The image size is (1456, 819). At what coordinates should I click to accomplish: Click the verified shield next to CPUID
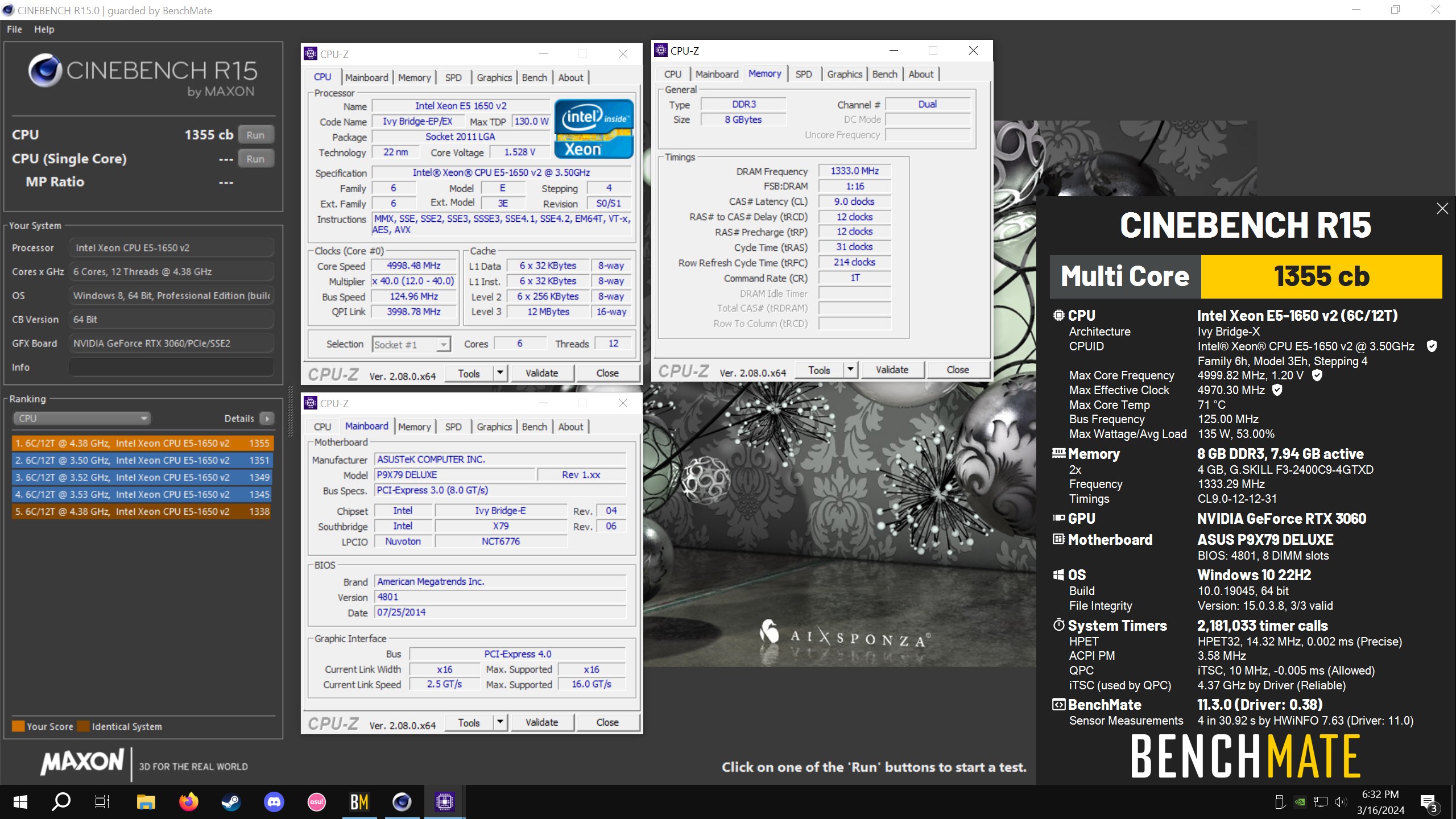tap(1432, 346)
